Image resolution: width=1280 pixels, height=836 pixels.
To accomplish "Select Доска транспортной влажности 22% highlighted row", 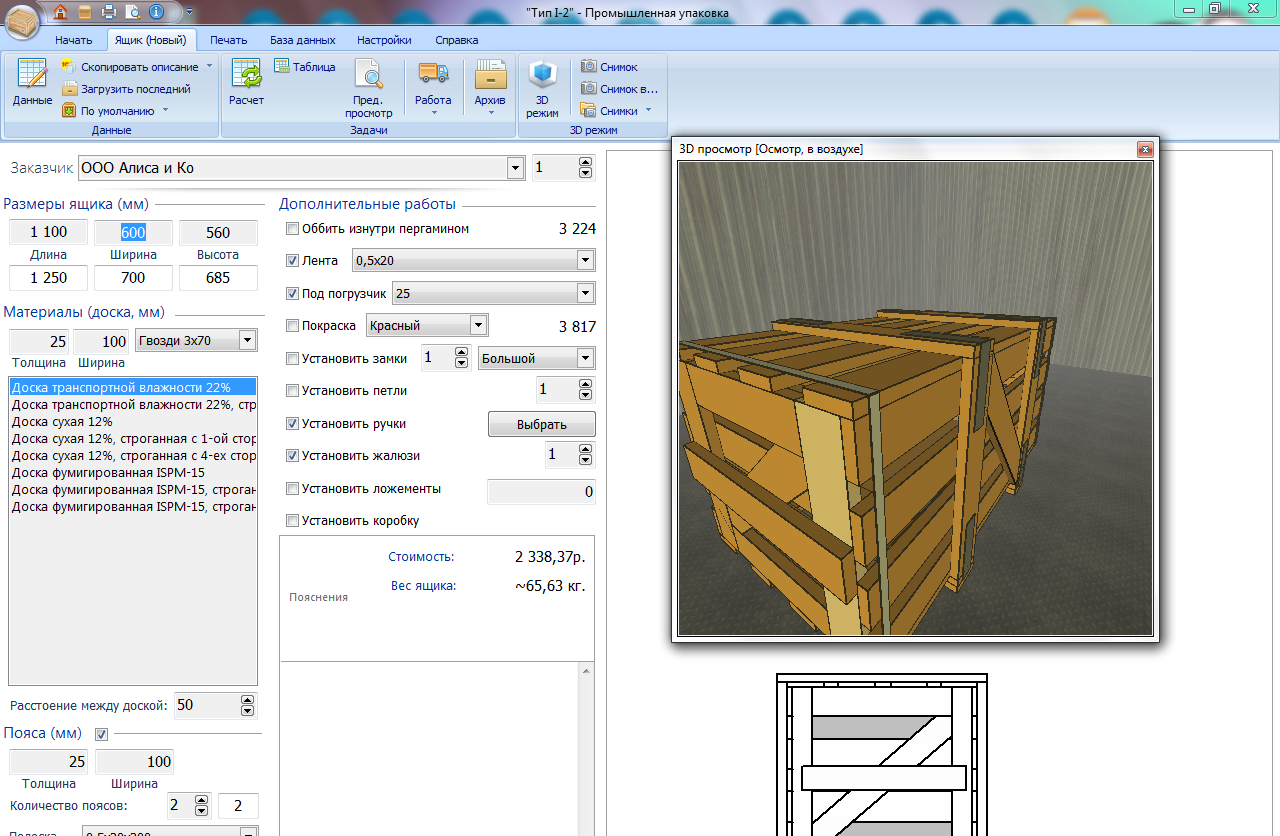I will pos(133,387).
